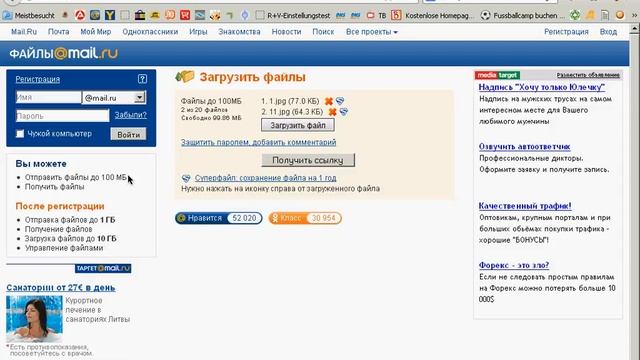This screenshot has width=640, height=360.
Task: Open the Мой Мир navigation item
Action: point(96,31)
